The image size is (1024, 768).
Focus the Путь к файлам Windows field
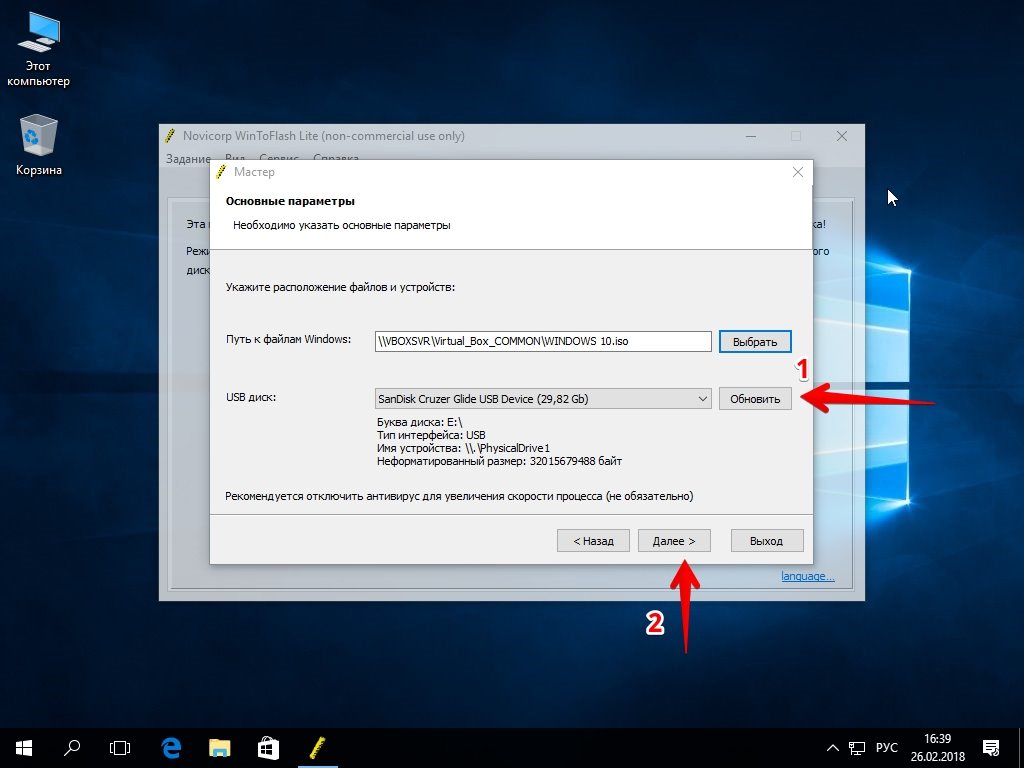click(x=543, y=342)
